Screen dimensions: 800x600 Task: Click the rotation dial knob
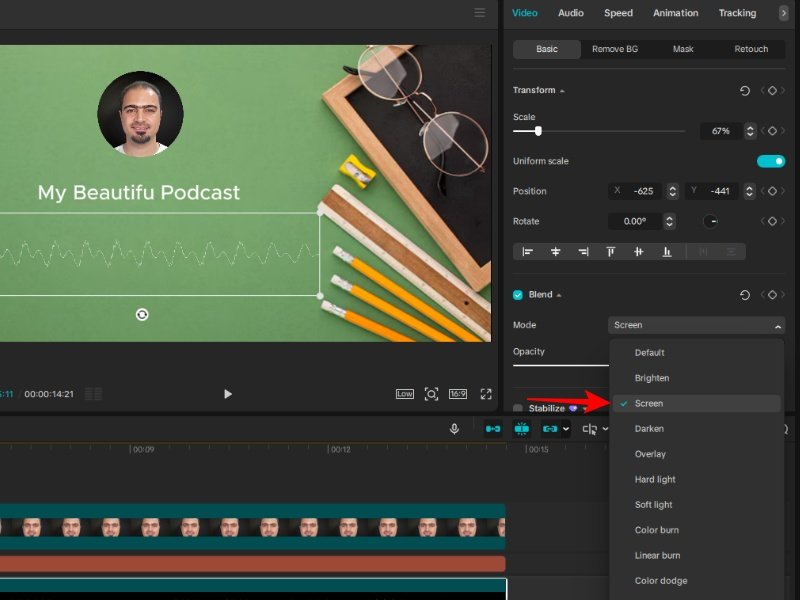click(x=711, y=221)
